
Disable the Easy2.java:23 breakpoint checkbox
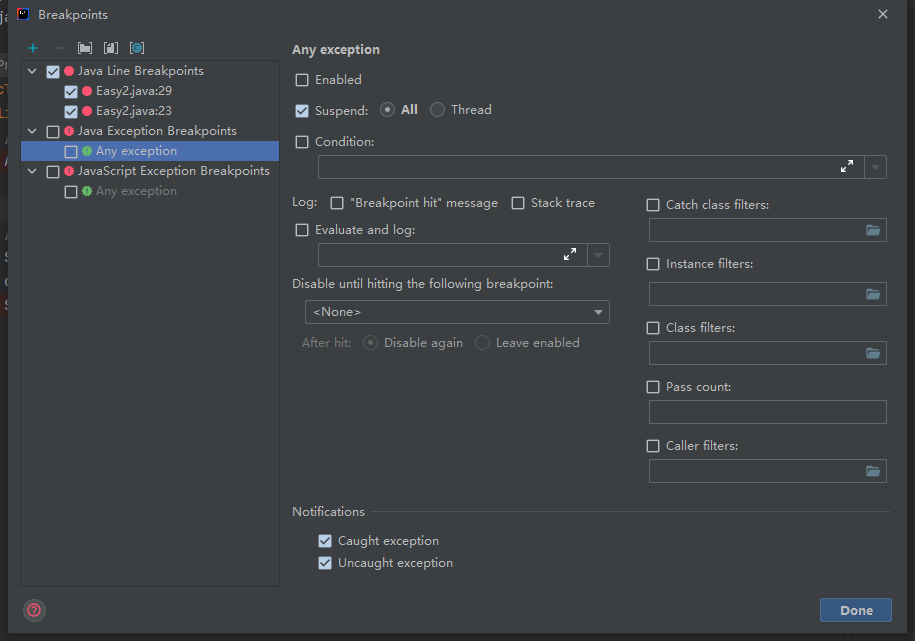click(71, 112)
